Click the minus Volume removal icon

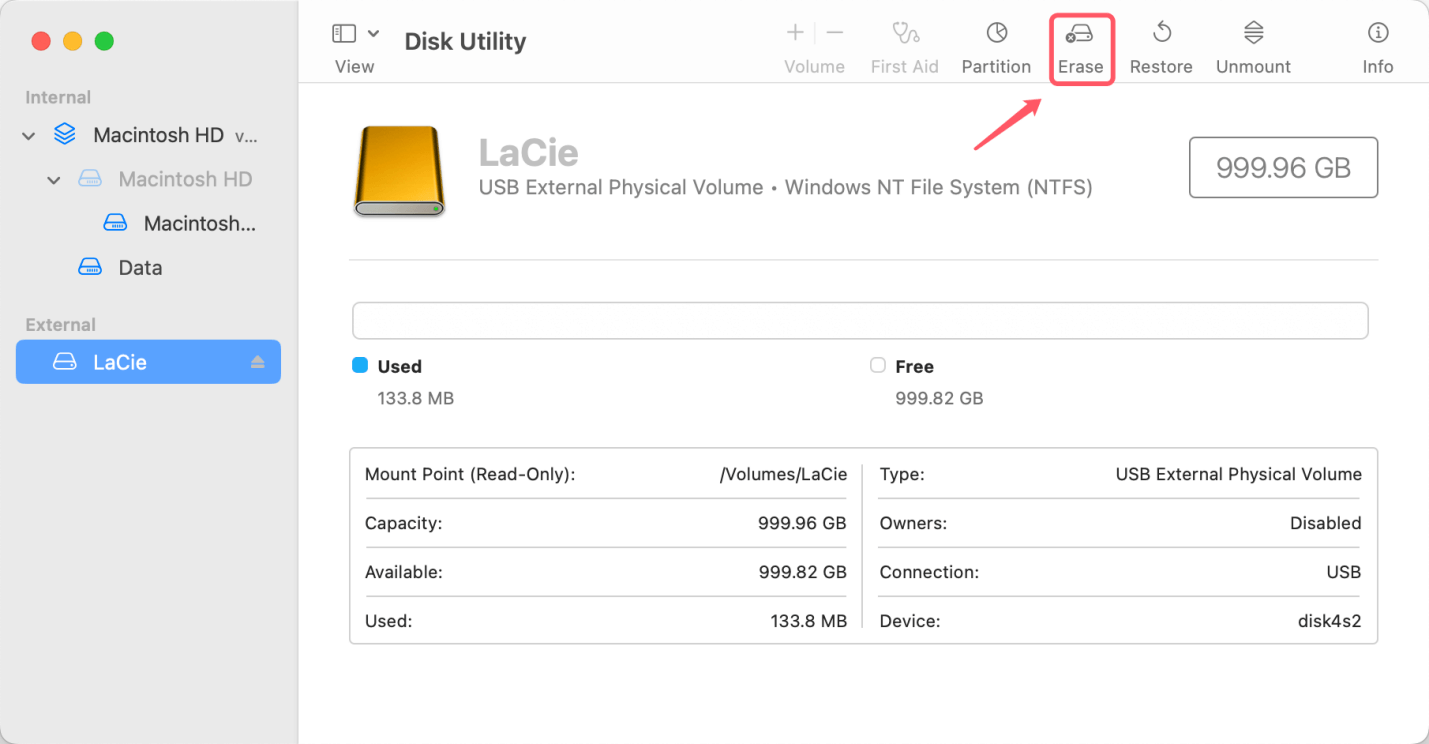tap(834, 32)
